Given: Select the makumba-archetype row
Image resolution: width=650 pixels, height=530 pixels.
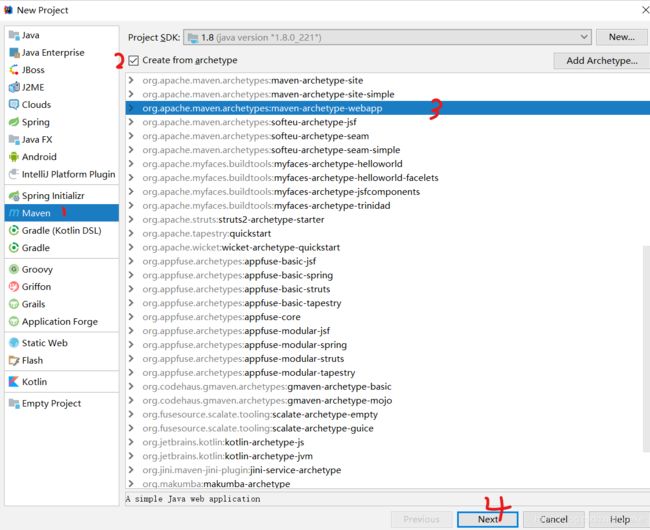Looking at the screenshot, I should (388, 483).
